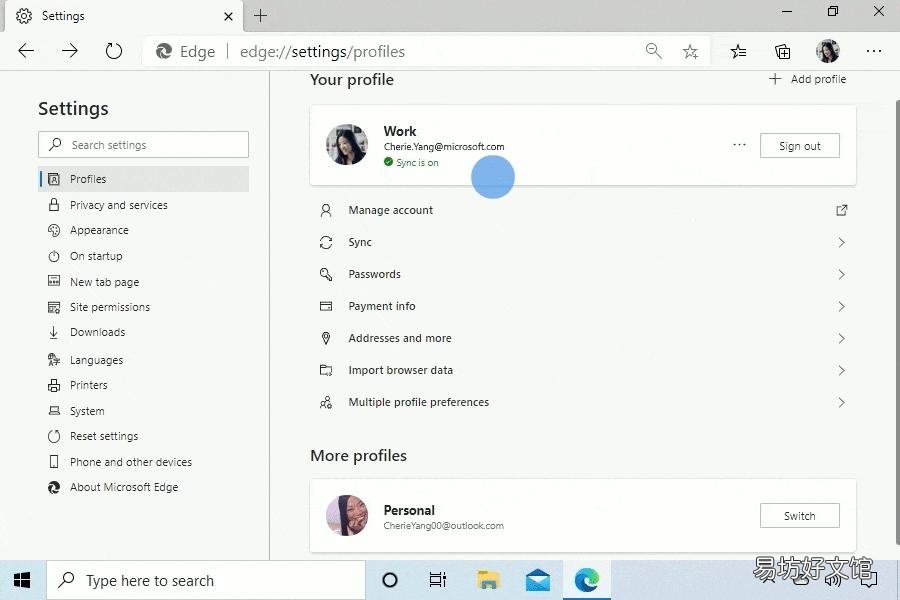The image size is (900, 600).
Task: Focus the Search settings box
Action: pos(143,145)
